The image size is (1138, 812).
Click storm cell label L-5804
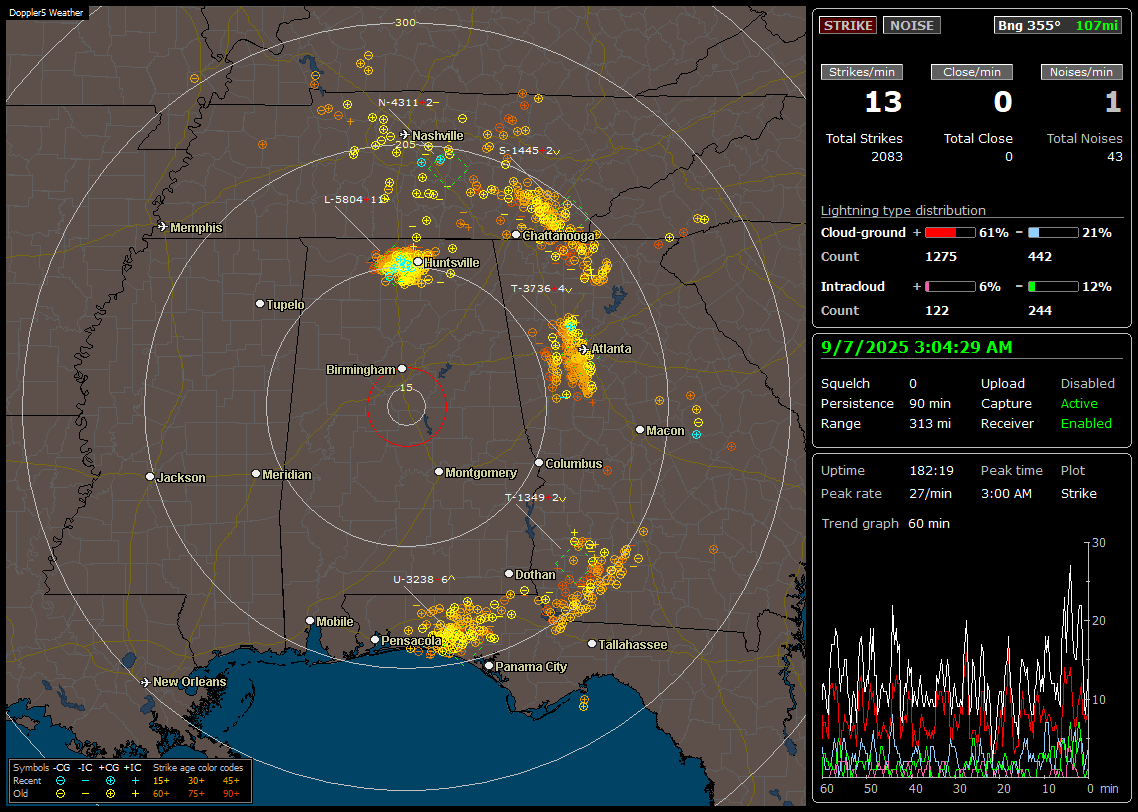356,200
